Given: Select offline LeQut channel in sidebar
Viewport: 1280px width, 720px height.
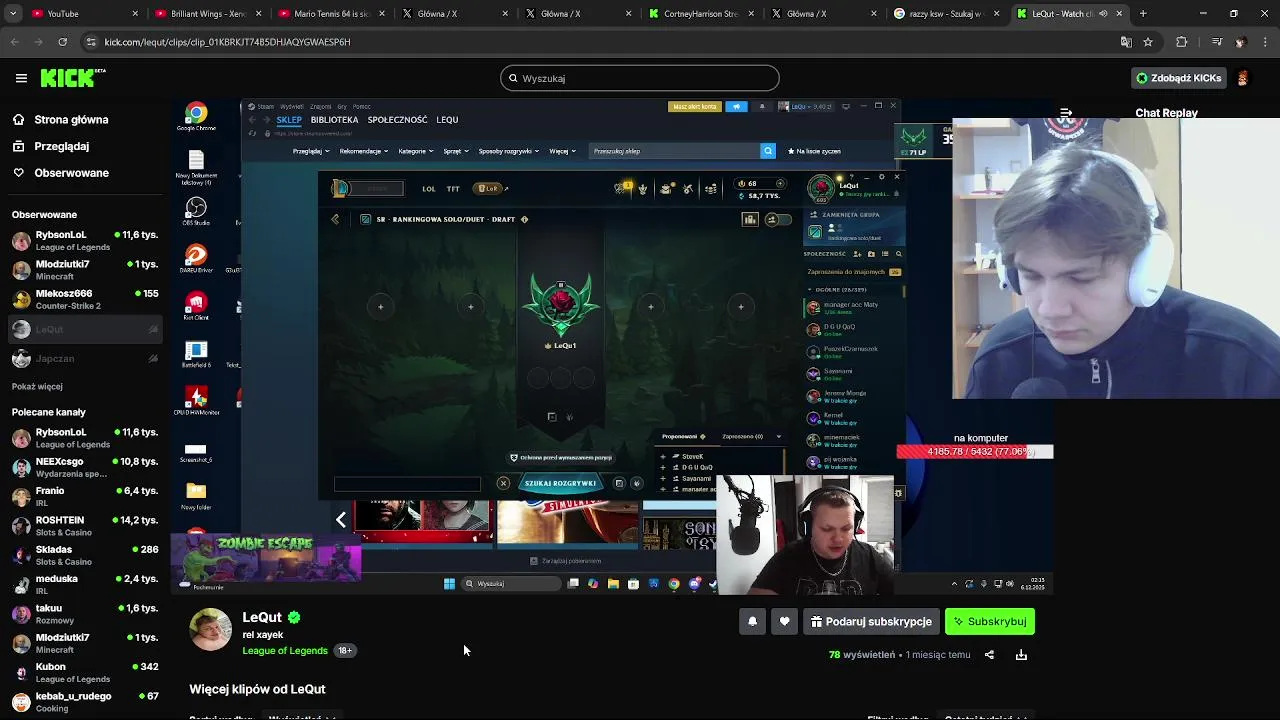Looking at the screenshot, I should click(85, 329).
